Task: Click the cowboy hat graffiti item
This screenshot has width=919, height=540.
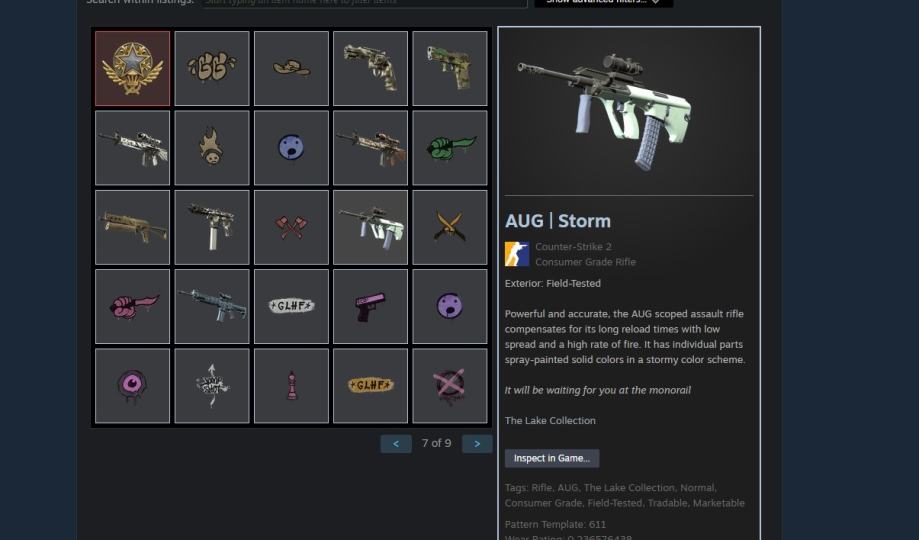Action: (291, 69)
